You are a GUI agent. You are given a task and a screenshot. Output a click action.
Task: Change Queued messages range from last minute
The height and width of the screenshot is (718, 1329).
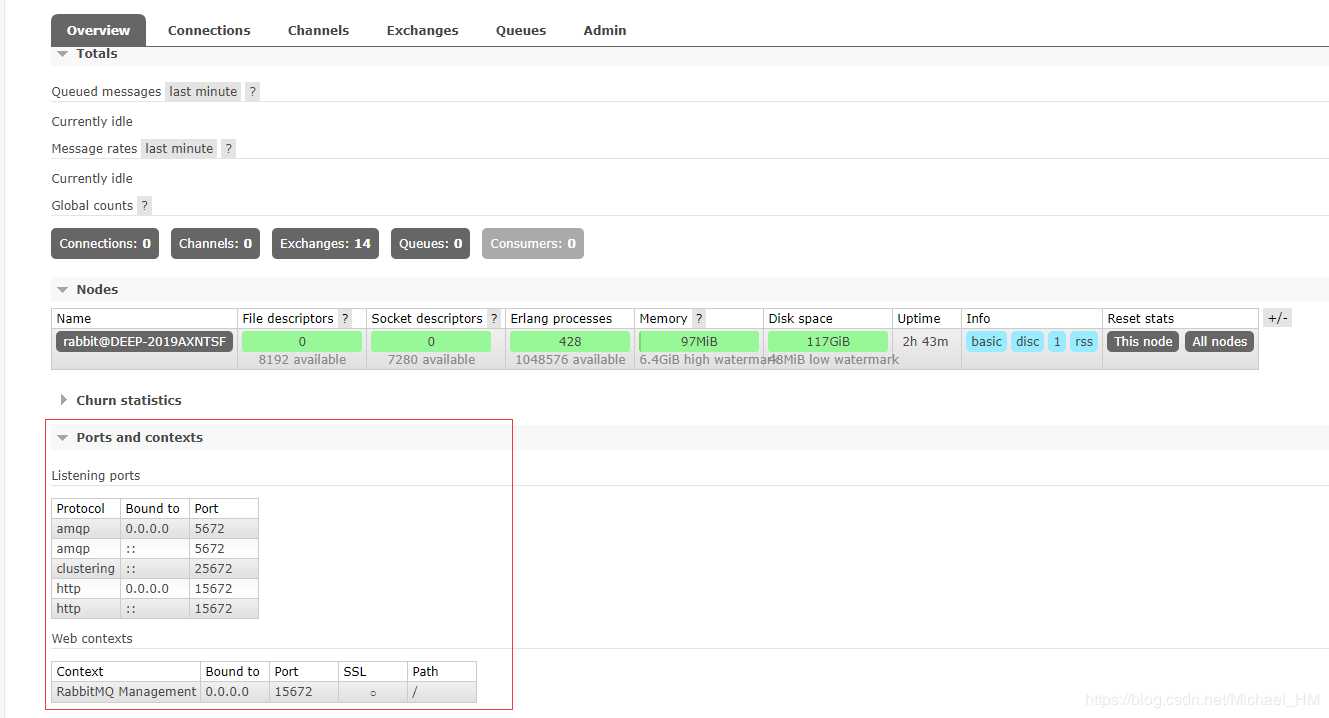(x=203, y=91)
